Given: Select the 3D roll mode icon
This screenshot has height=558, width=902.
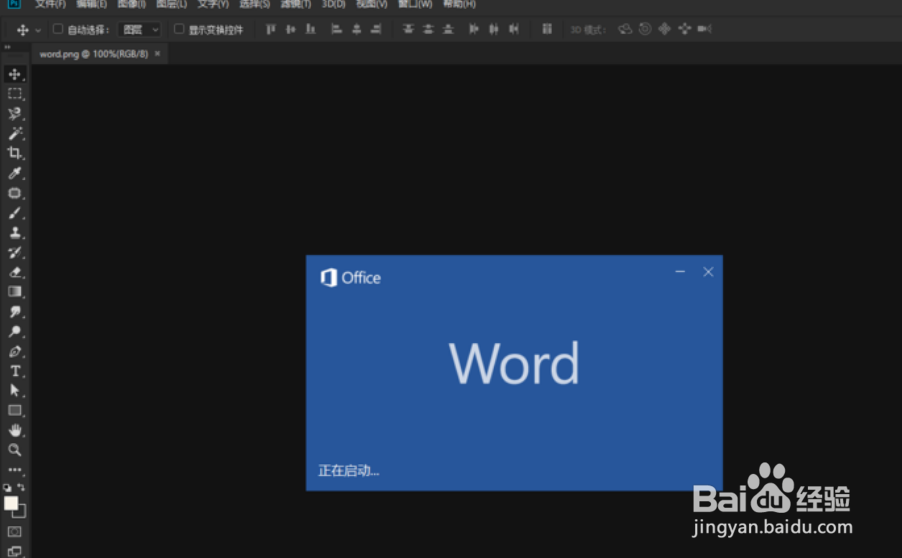Looking at the screenshot, I should click(645, 29).
